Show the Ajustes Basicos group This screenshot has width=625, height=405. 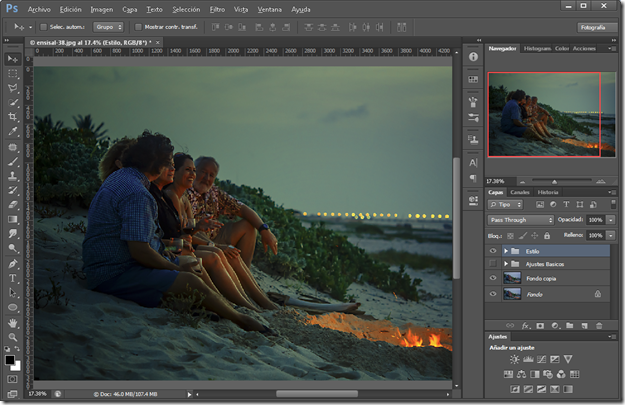pyautogui.click(x=493, y=263)
